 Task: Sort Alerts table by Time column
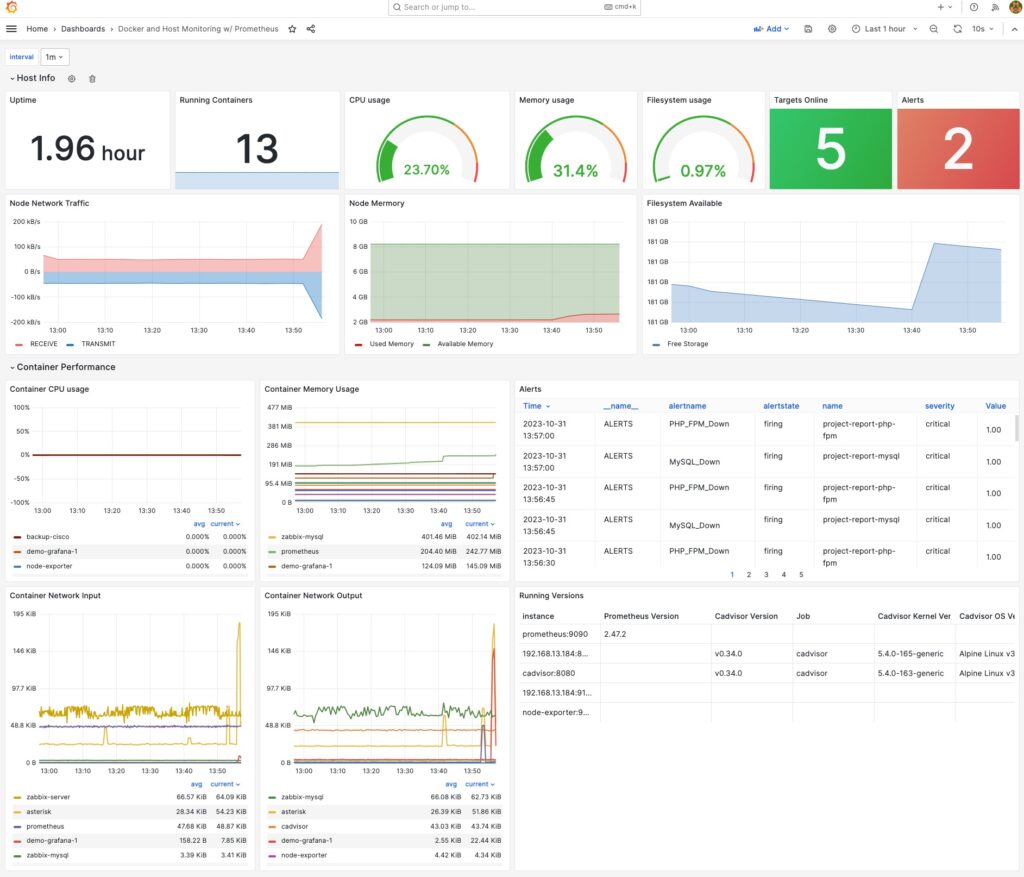pos(536,406)
